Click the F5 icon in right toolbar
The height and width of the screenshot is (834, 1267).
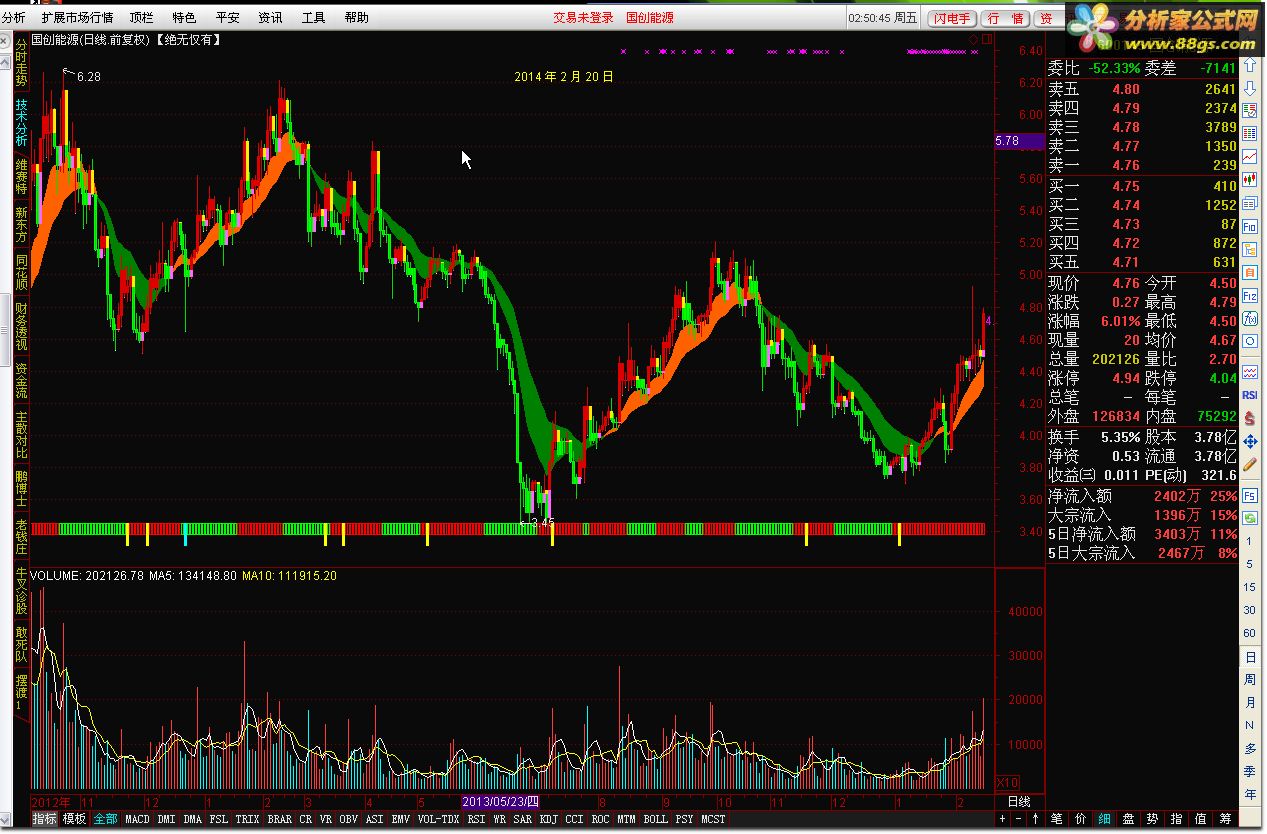[1250, 495]
